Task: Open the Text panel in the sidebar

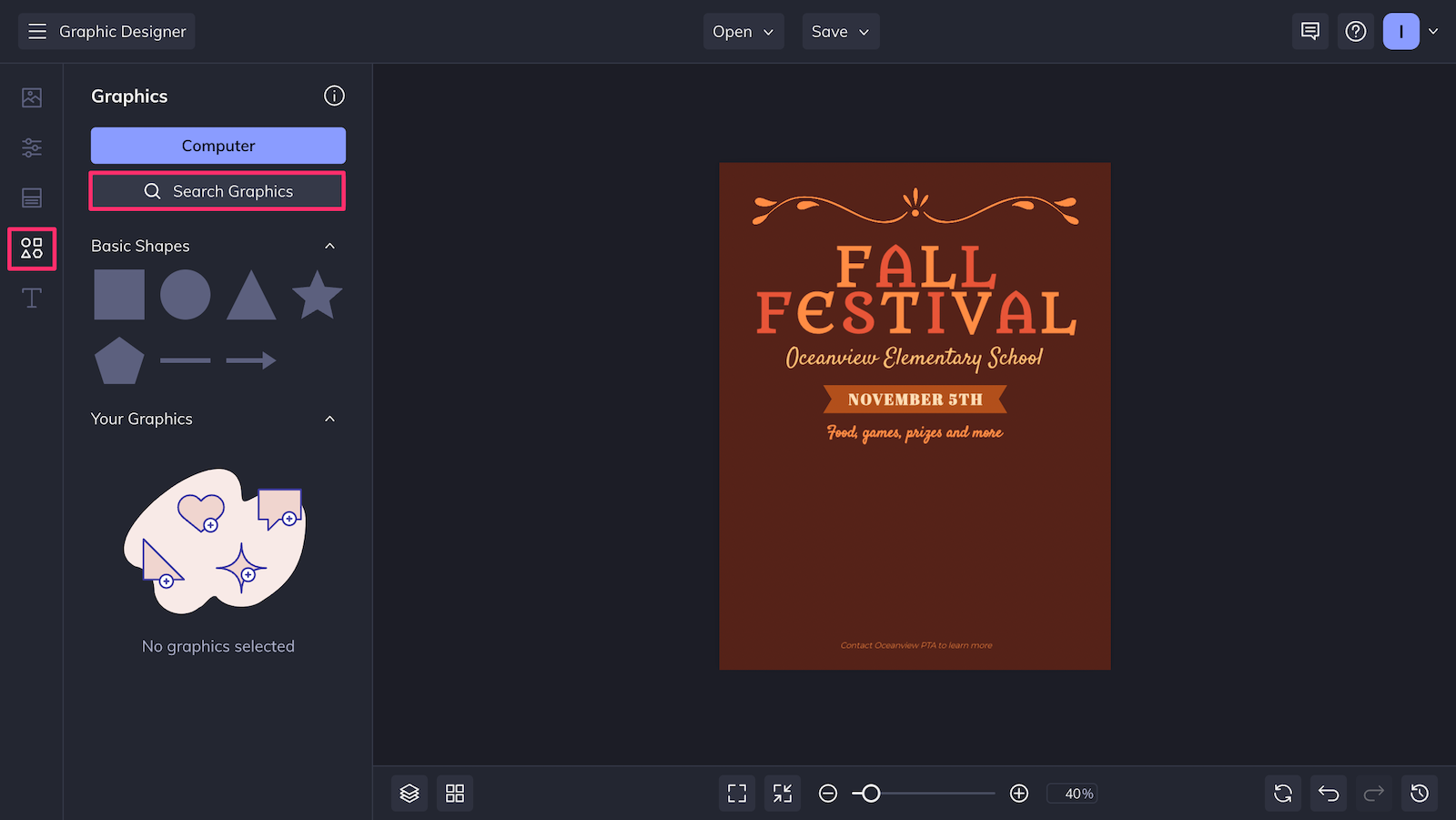Action: [31, 298]
